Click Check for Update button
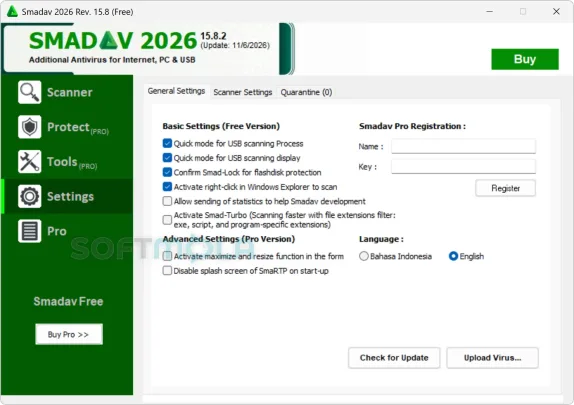 tap(394, 358)
